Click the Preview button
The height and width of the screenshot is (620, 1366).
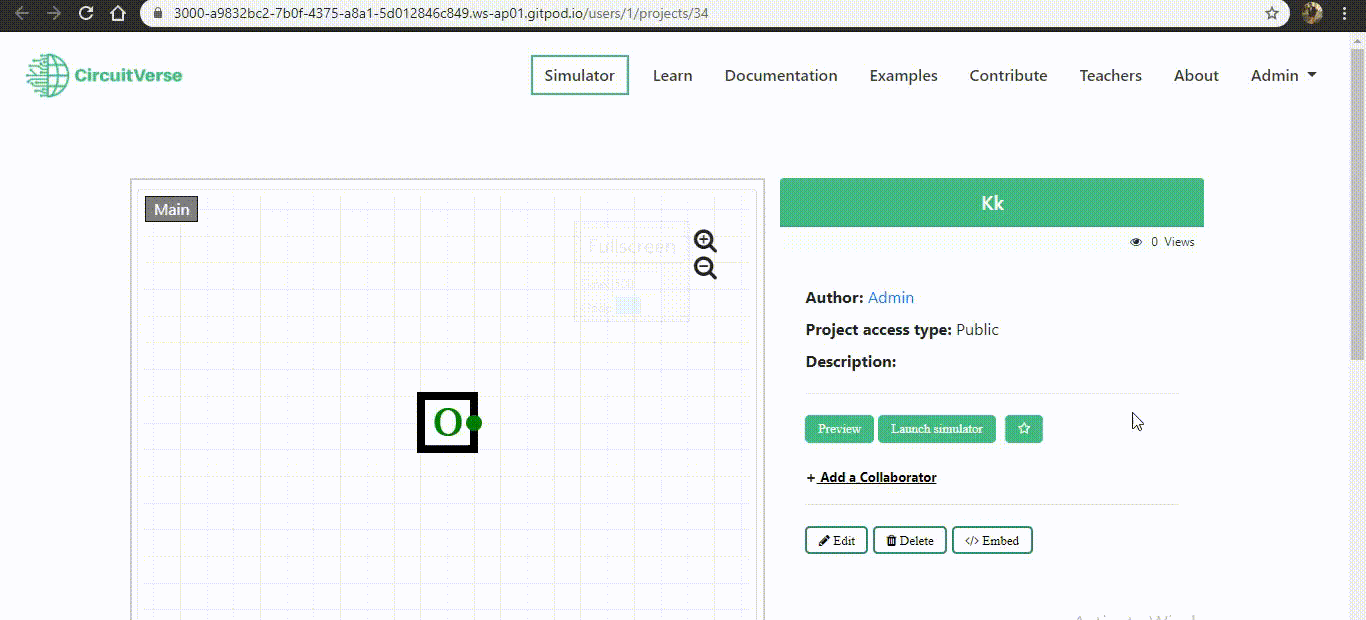click(x=839, y=429)
